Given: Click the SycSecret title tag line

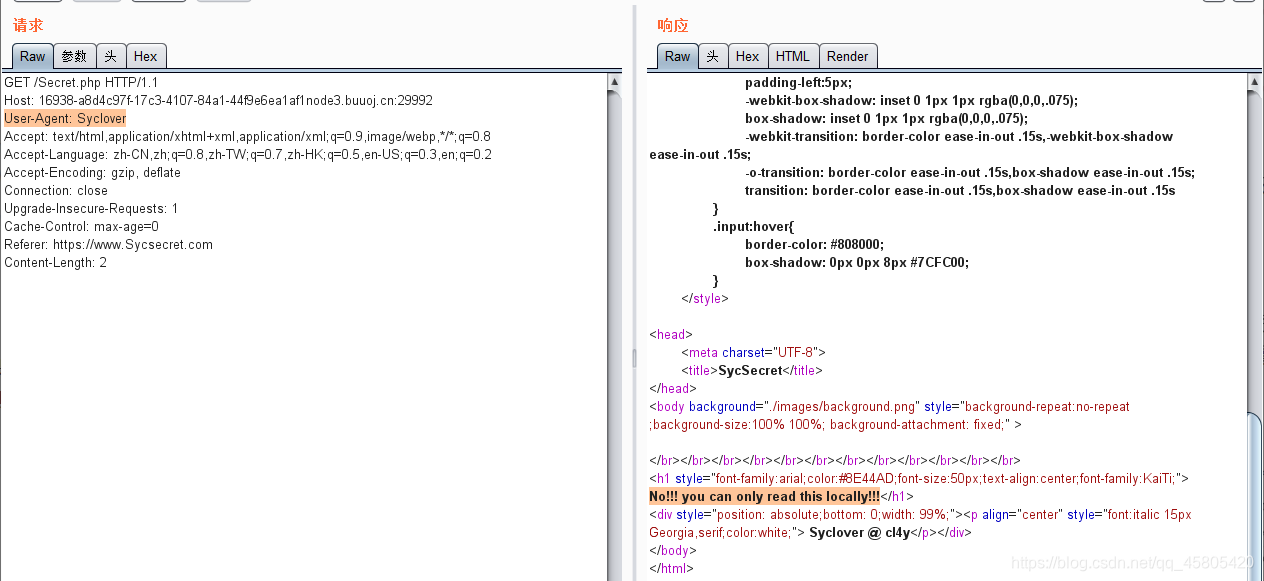Looking at the screenshot, I should 752,370.
